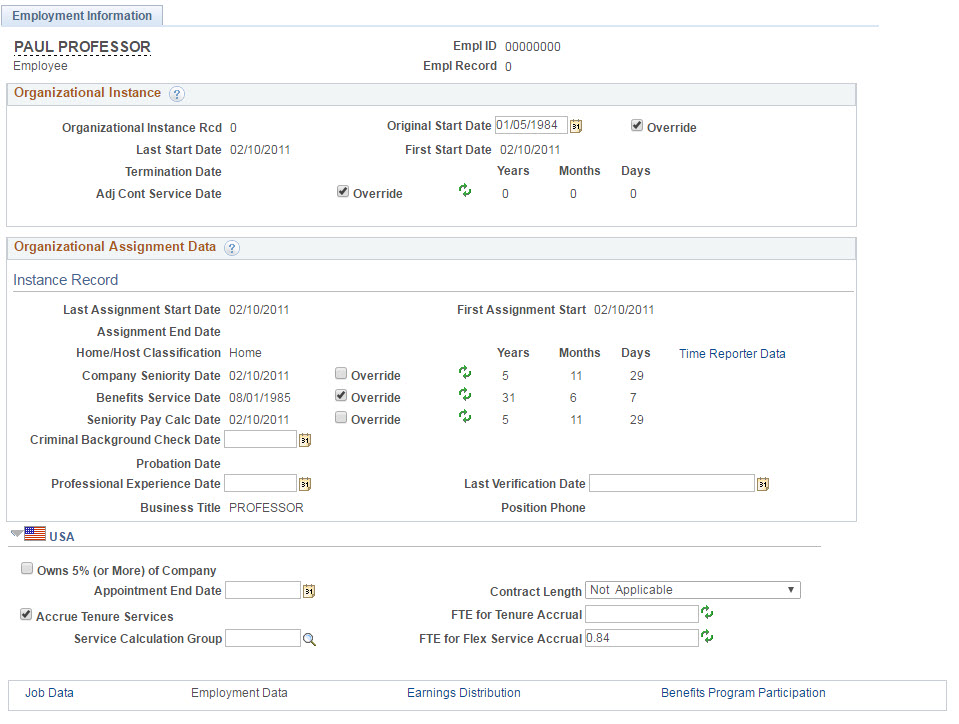Click Appointment End Date field

[x=263, y=590]
